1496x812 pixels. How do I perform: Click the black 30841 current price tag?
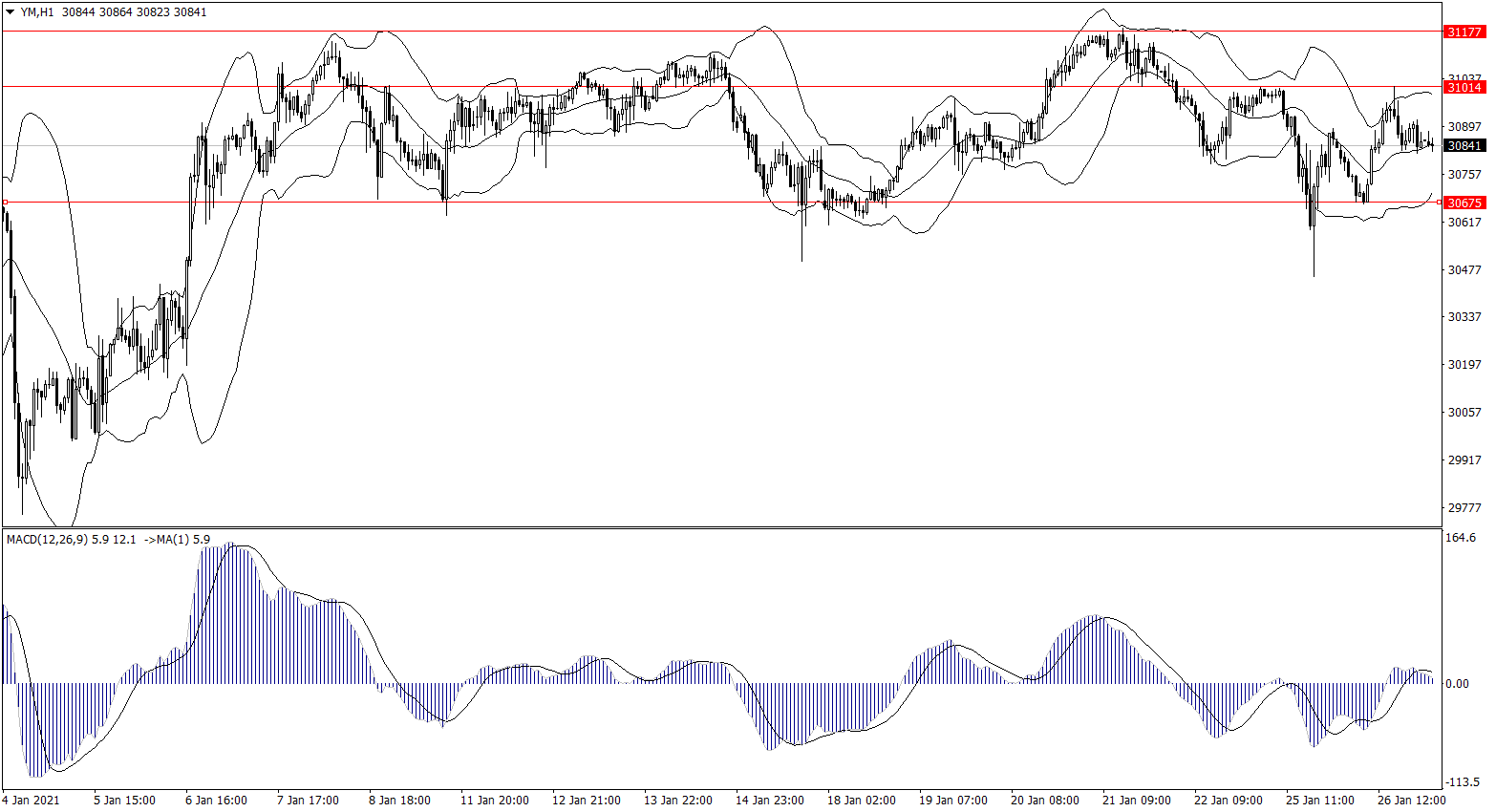coord(1464,146)
